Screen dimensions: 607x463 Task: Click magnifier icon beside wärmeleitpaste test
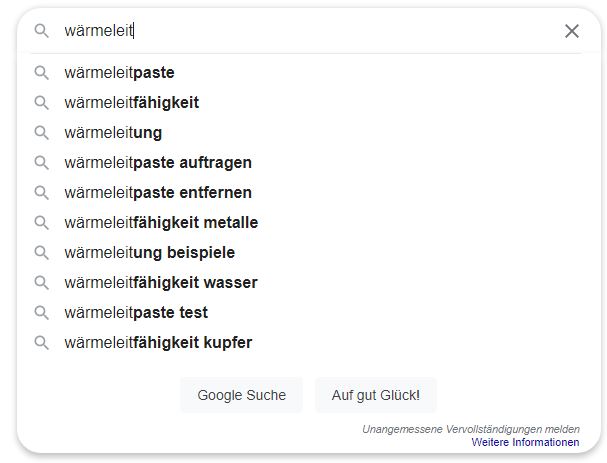41,313
